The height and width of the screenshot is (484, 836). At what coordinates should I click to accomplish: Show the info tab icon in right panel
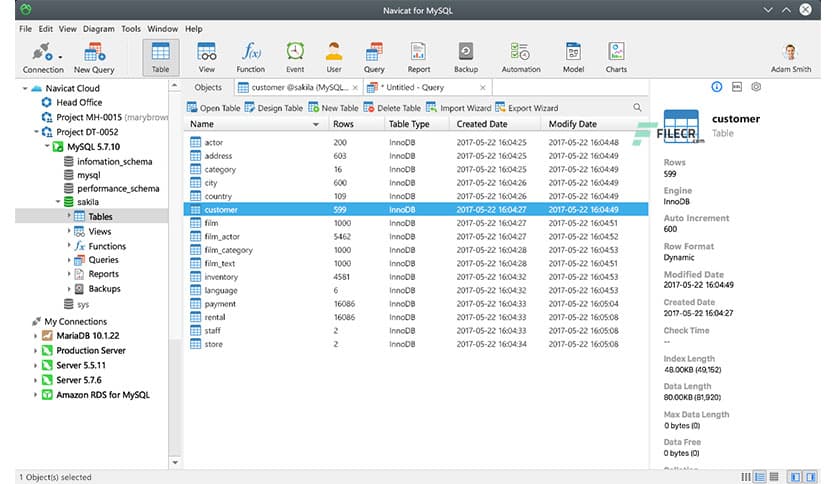tap(717, 87)
